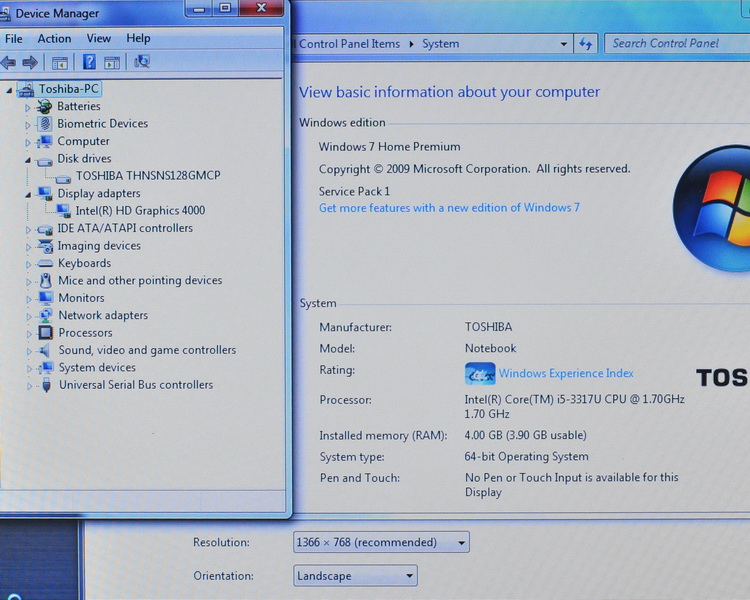Expand the Keyboards node
750x600 pixels.
pyautogui.click(x=28, y=265)
